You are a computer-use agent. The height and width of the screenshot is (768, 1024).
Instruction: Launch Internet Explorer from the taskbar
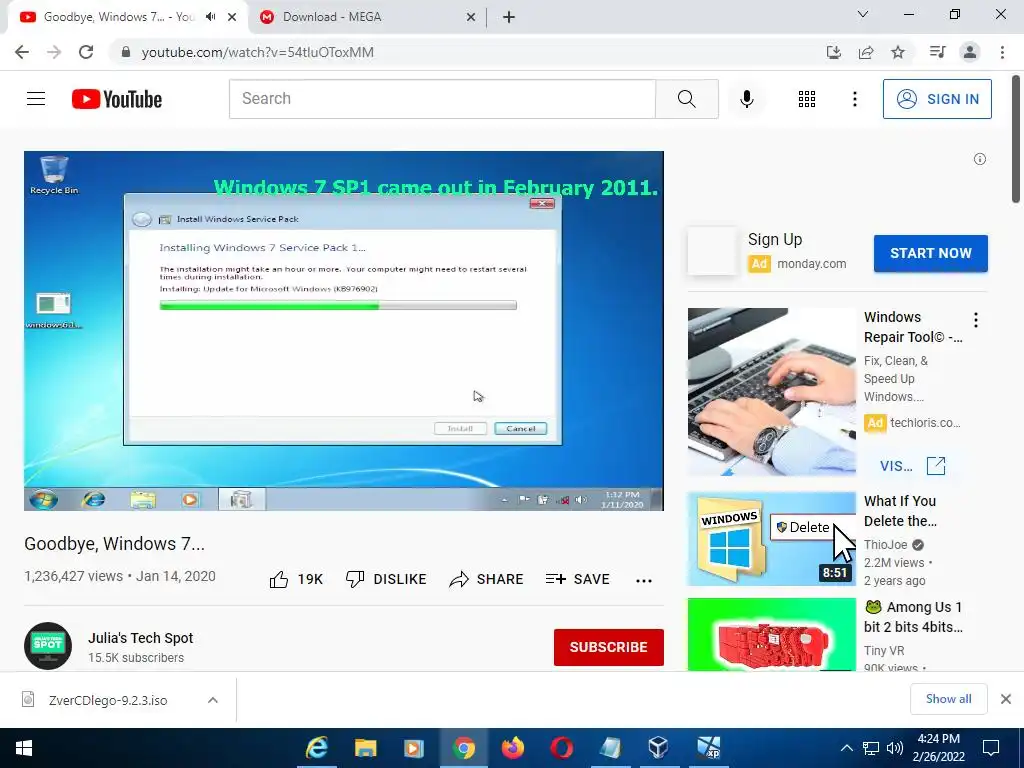click(x=317, y=748)
